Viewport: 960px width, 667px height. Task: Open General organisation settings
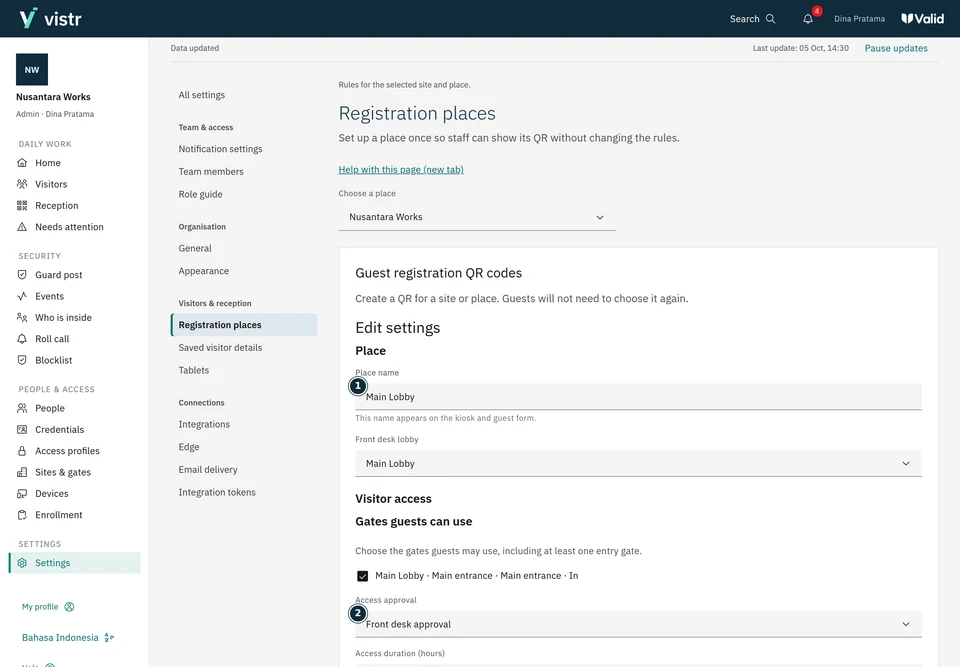(x=195, y=248)
